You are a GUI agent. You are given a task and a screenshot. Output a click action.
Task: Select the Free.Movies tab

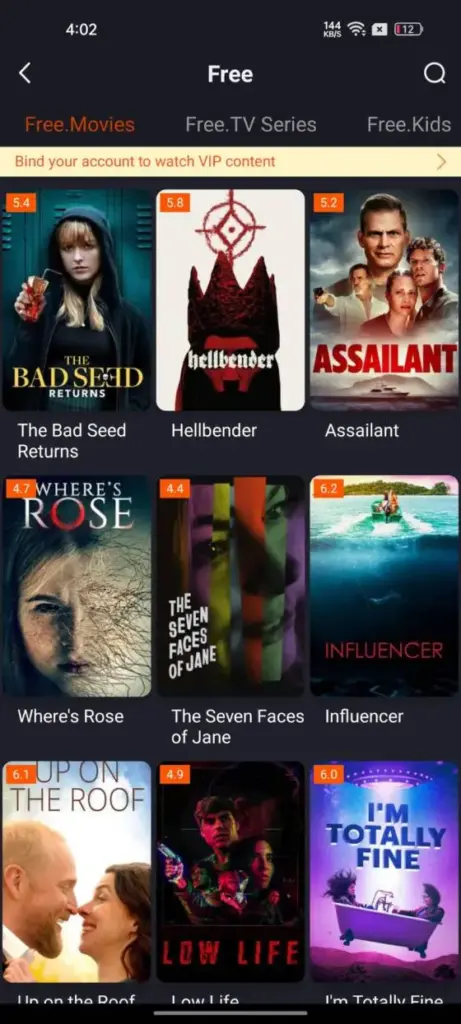pyautogui.click(x=80, y=124)
